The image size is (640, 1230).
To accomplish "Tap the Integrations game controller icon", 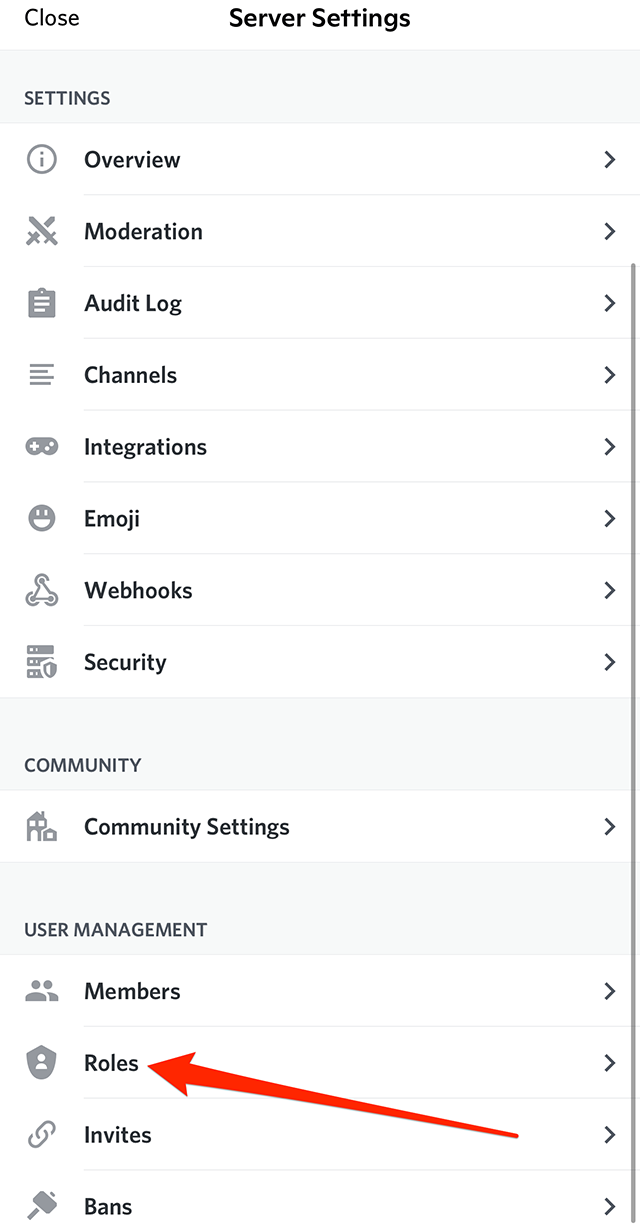I will [41, 447].
